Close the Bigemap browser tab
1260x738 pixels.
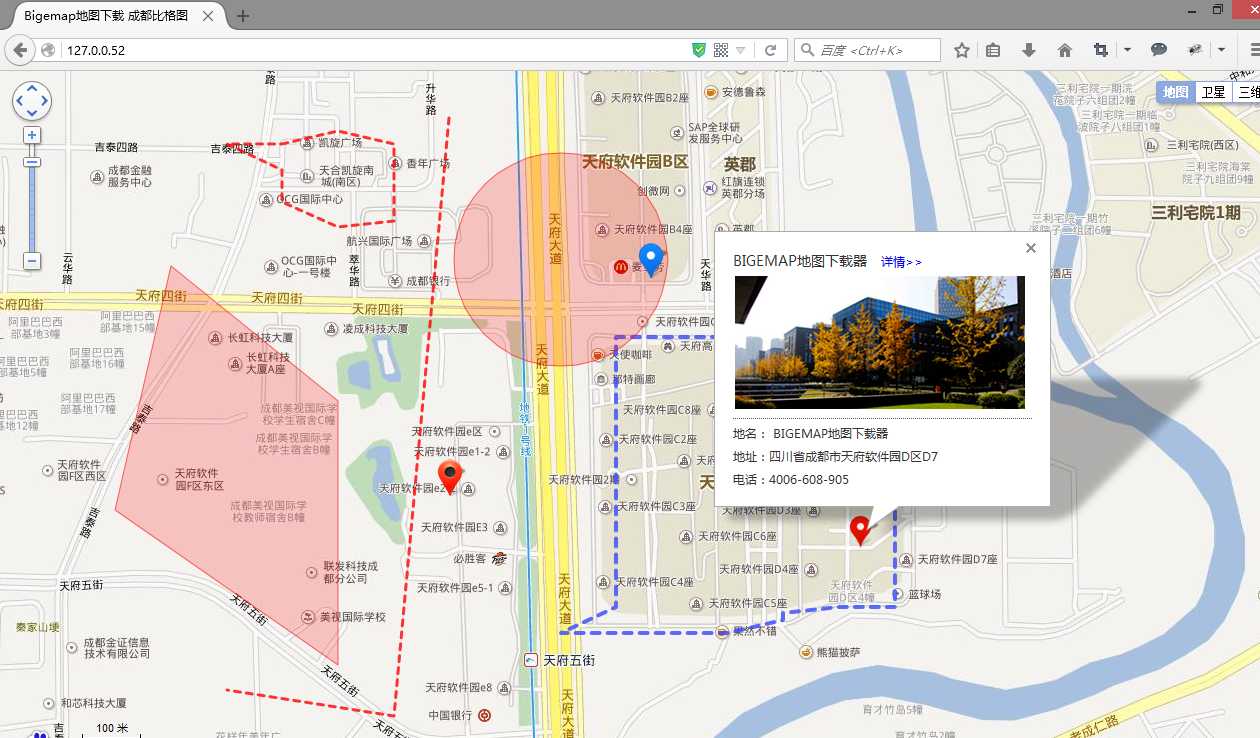click(x=208, y=16)
